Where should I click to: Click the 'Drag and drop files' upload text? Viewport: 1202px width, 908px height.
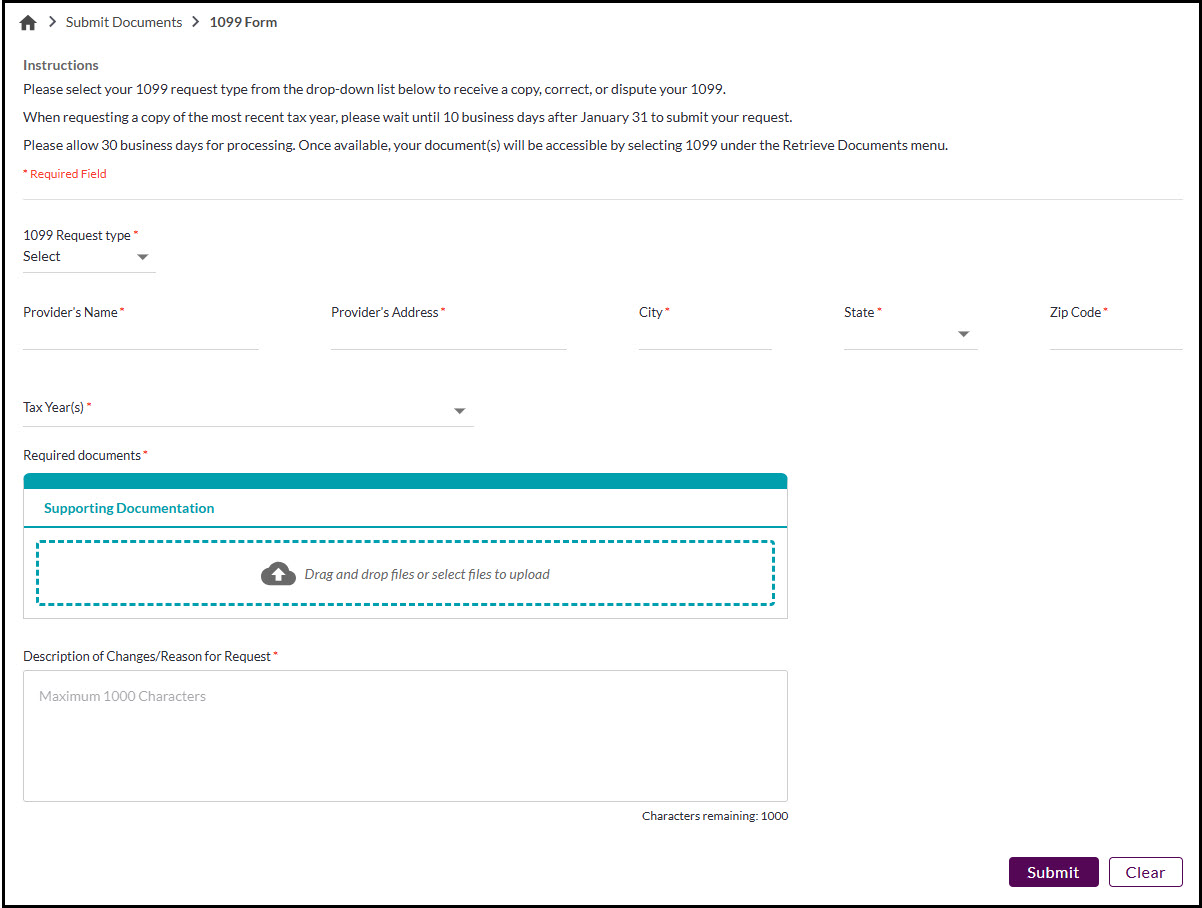(427, 575)
